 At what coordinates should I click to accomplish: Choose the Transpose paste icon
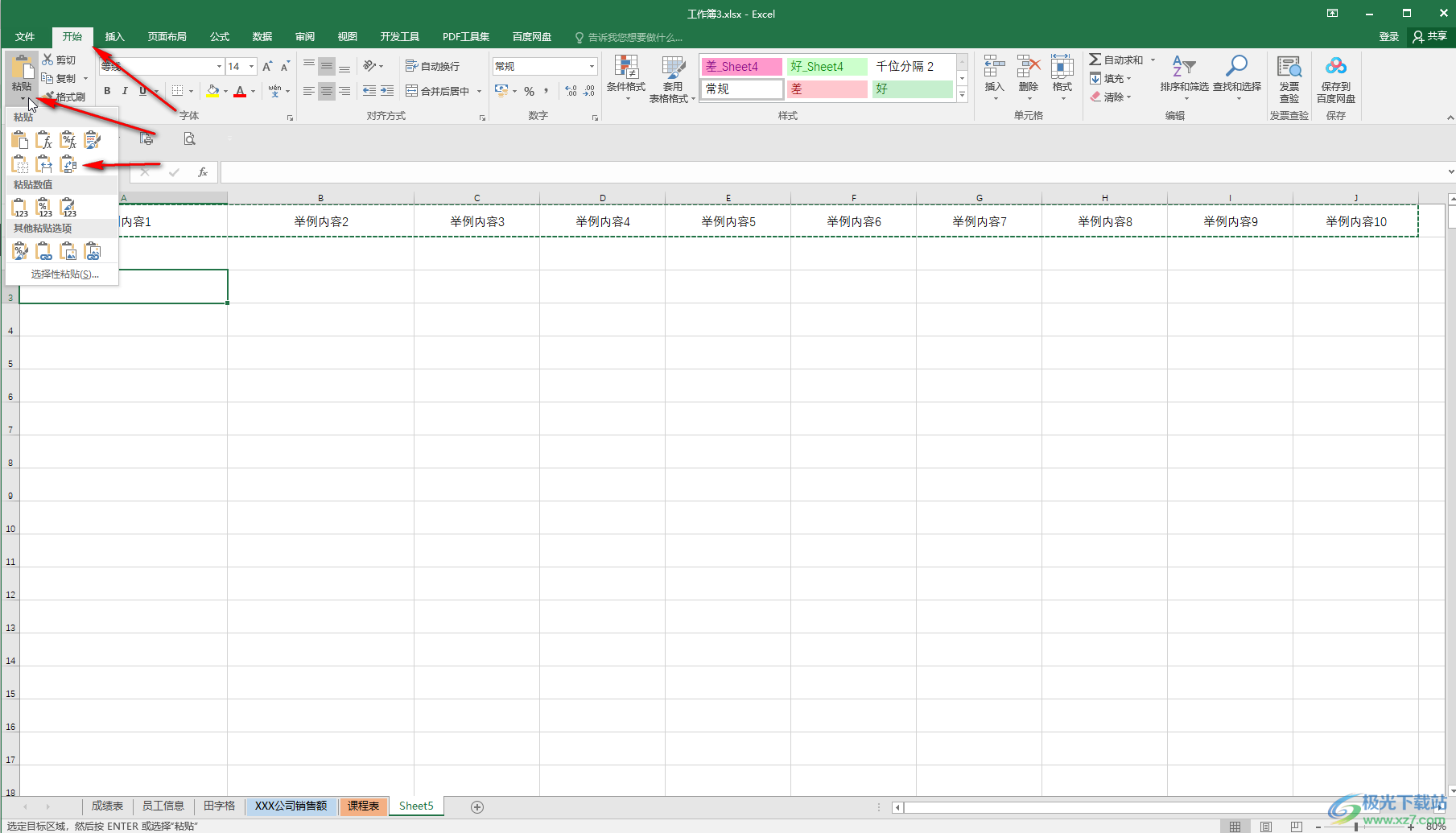(x=68, y=164)
